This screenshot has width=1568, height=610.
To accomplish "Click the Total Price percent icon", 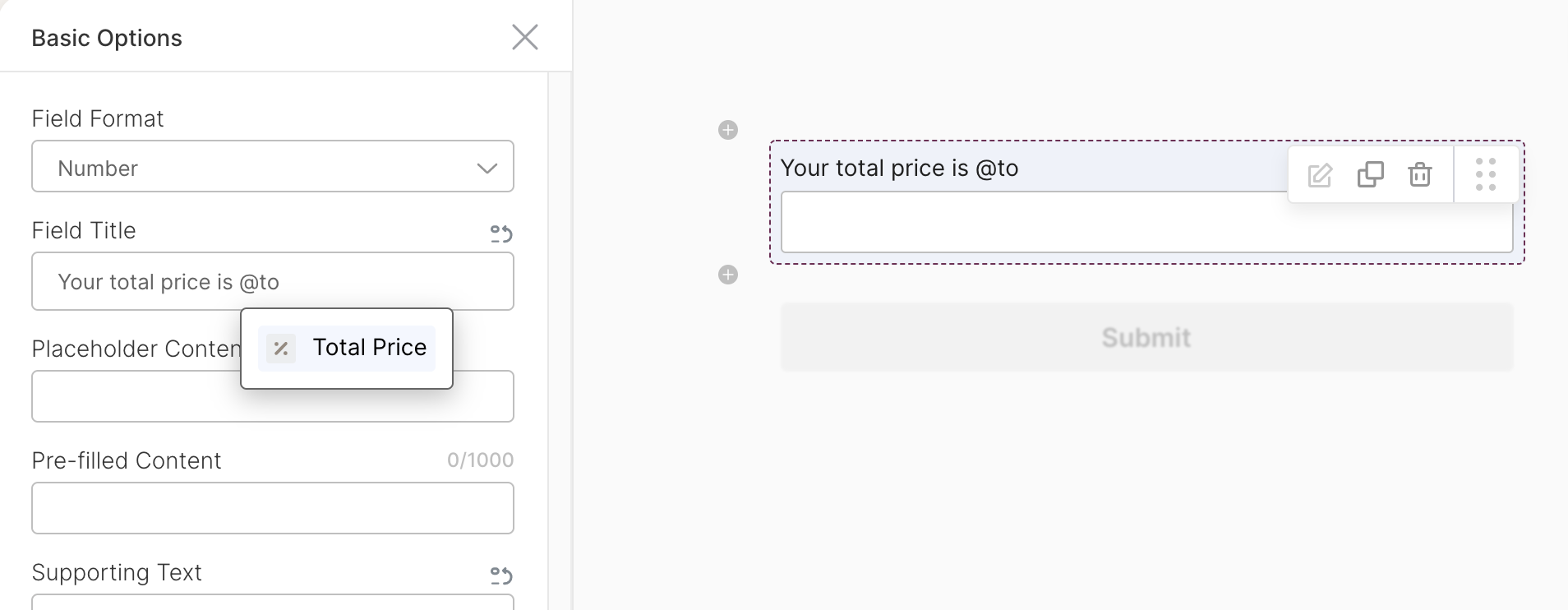I will (x=281, y=349).
